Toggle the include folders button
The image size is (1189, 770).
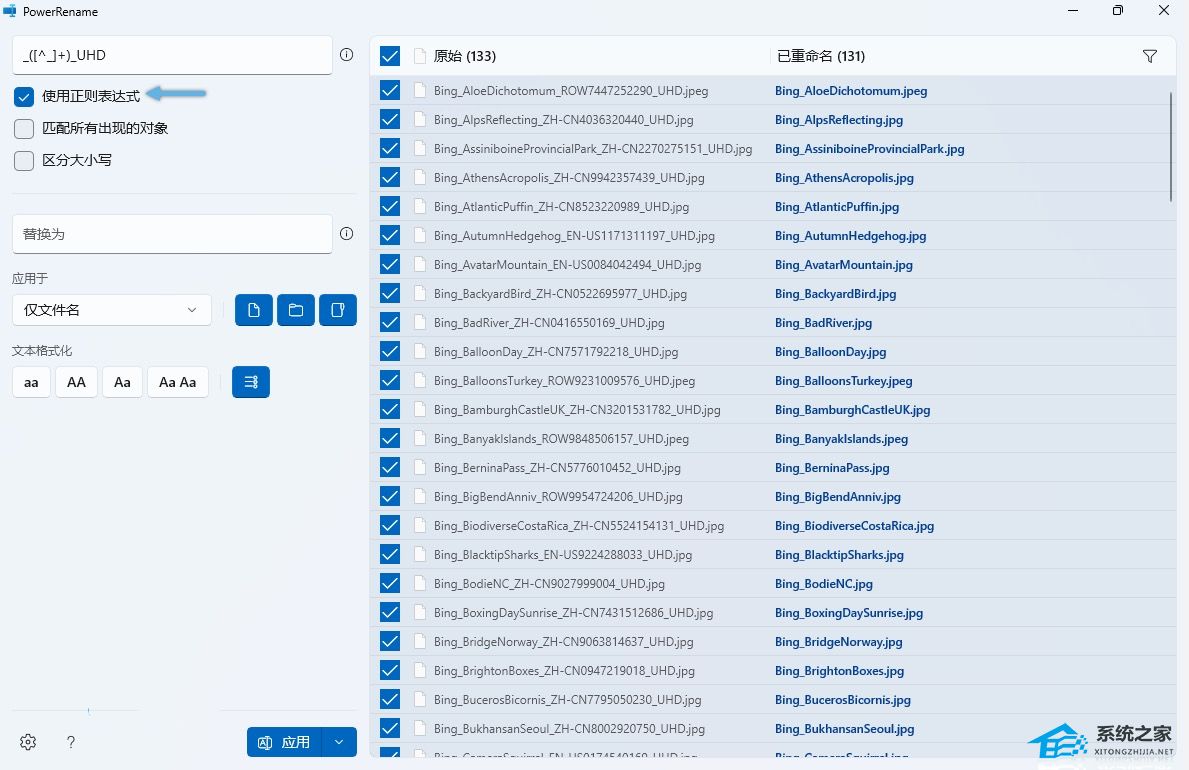[296, 310]
